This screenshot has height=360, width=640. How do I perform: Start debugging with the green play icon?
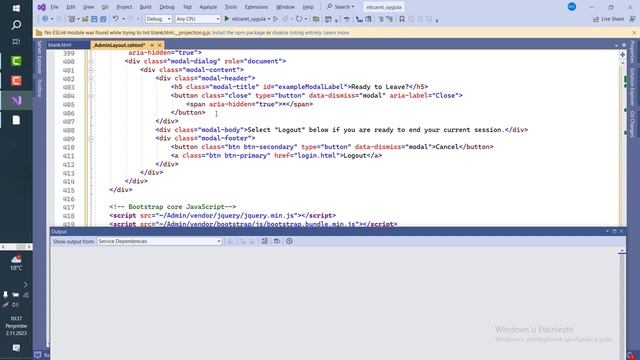[x=227, y=19]
